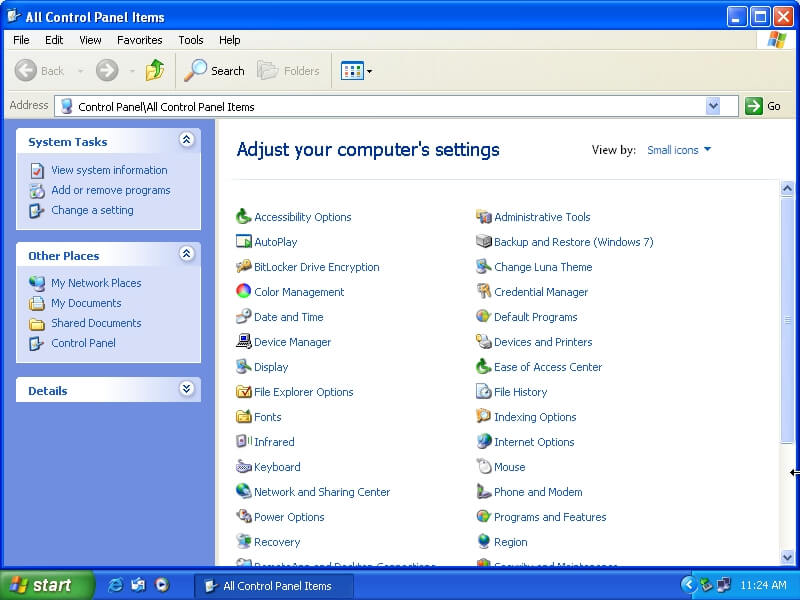This screenshot has width=800, height=600.
Task: Click the Add or remove programs link
Action: [110, 190]
